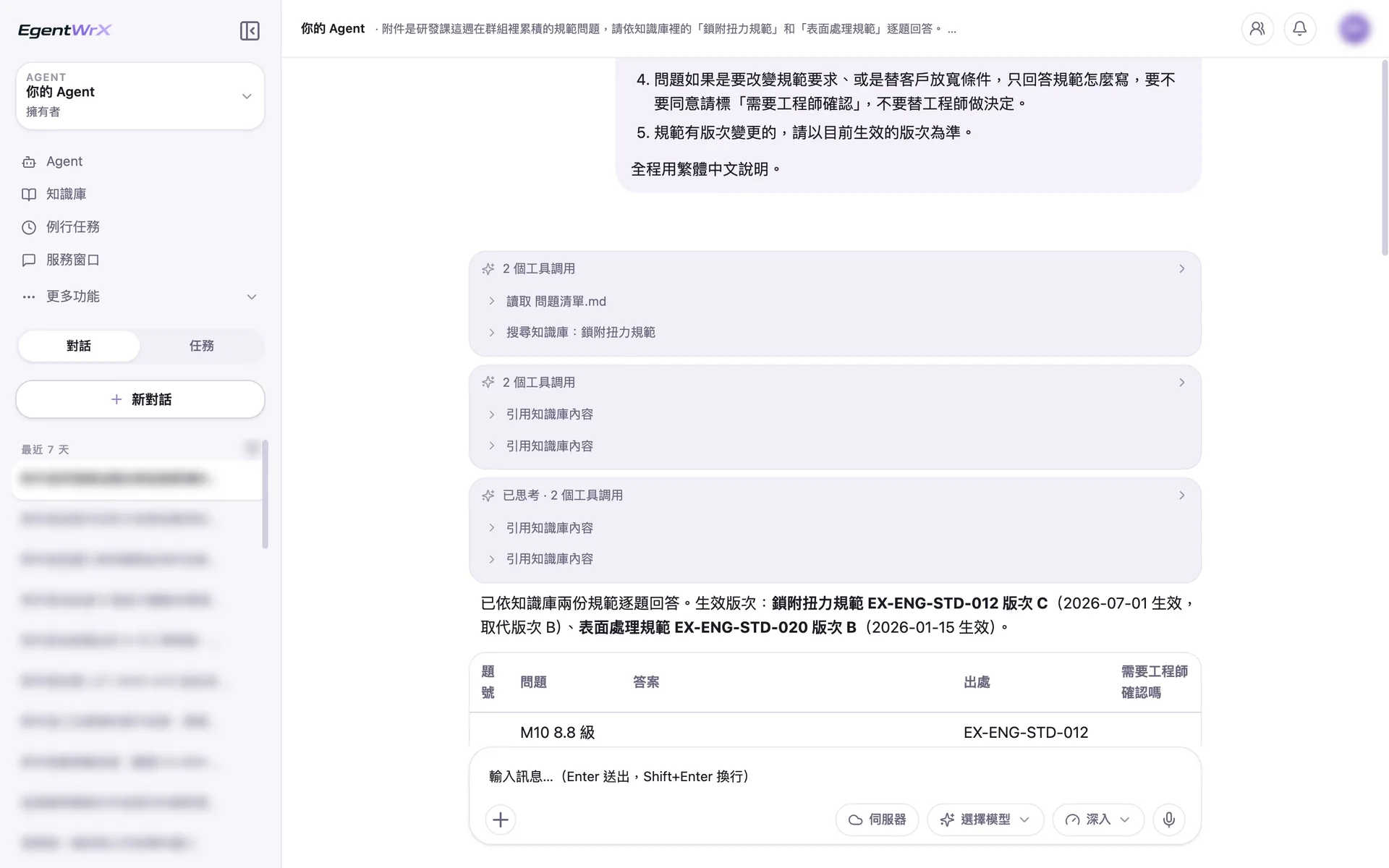Expand the first 2 個工具調用 block
Screen dimensions: 1389x868
pos(835,268)
